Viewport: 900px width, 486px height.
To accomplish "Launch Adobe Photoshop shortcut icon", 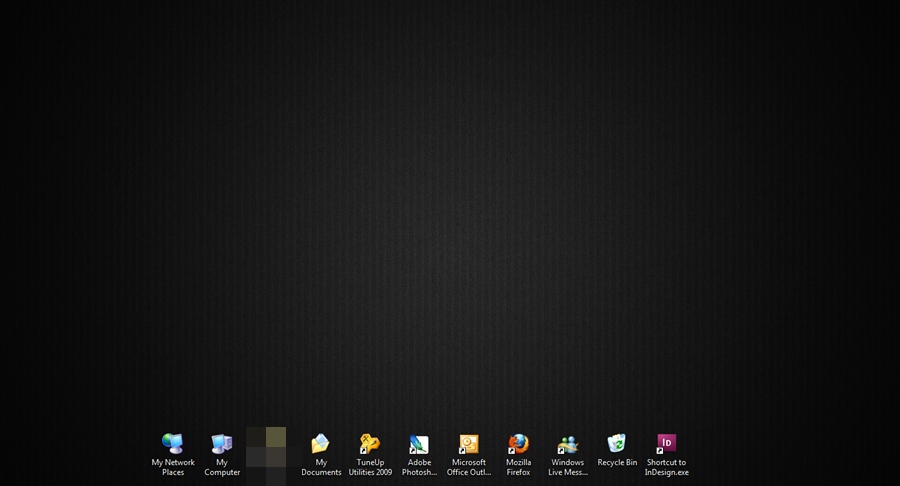I will click(419, 444).
